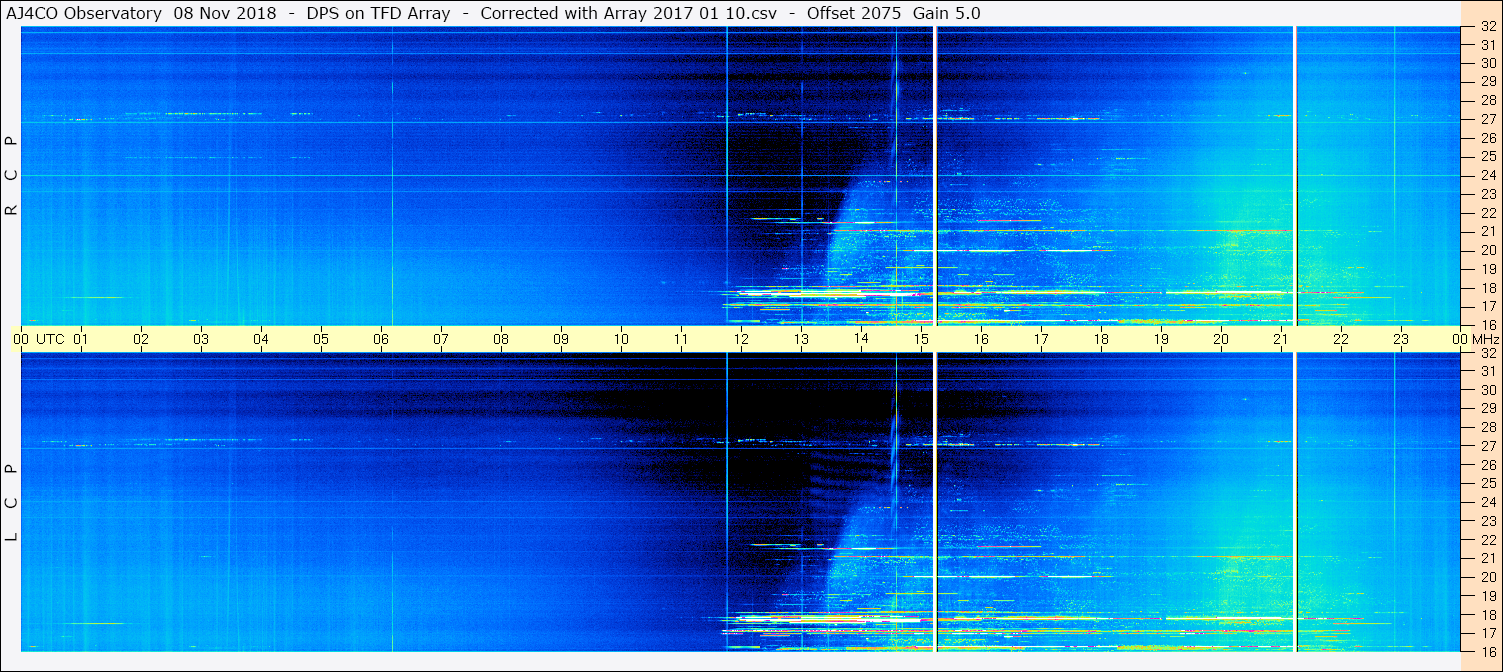Select hour 13 on the UTC time axis
Image resolution: width=1503 pixels, height=672 pixels.
pos(801,339)
